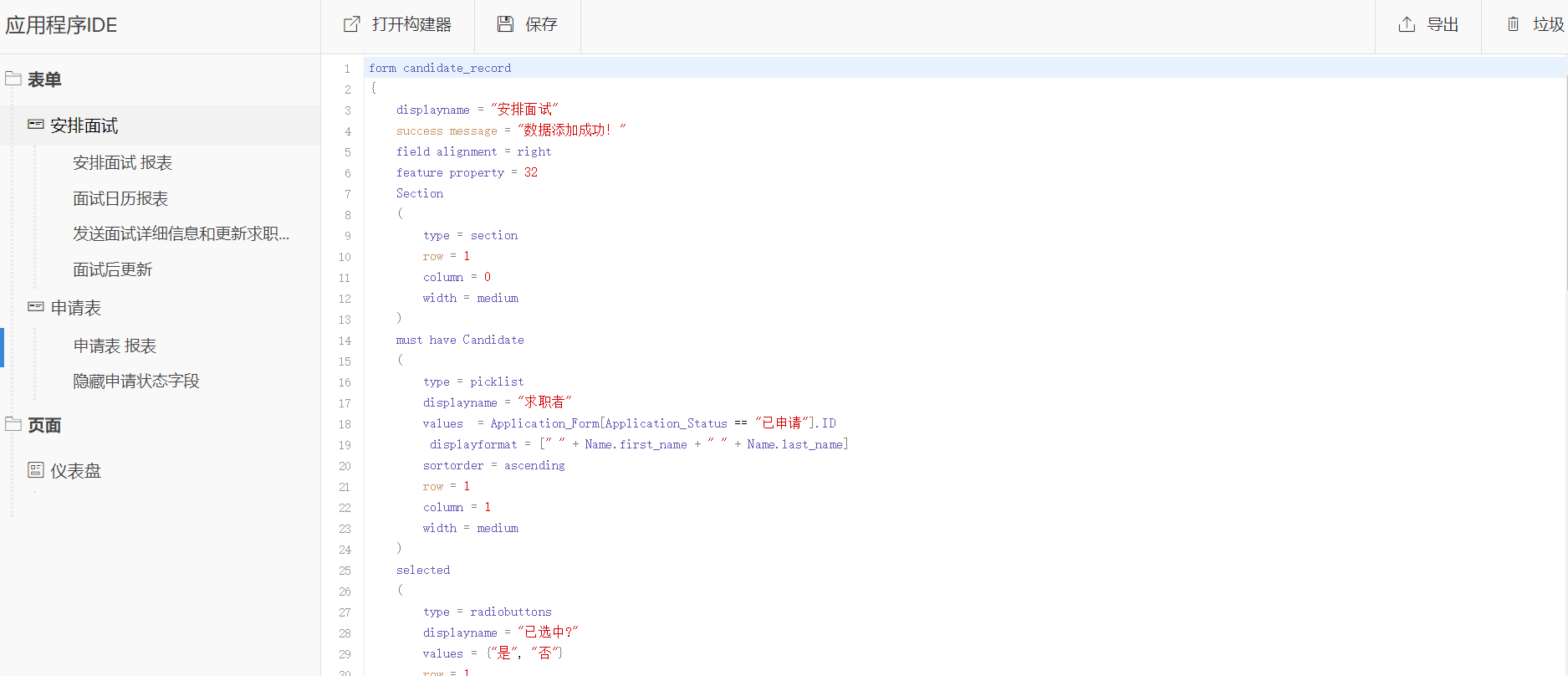Click the save floppy disk icon
This screenshot has width=1568, height=676.
click(x=505, y=24)
